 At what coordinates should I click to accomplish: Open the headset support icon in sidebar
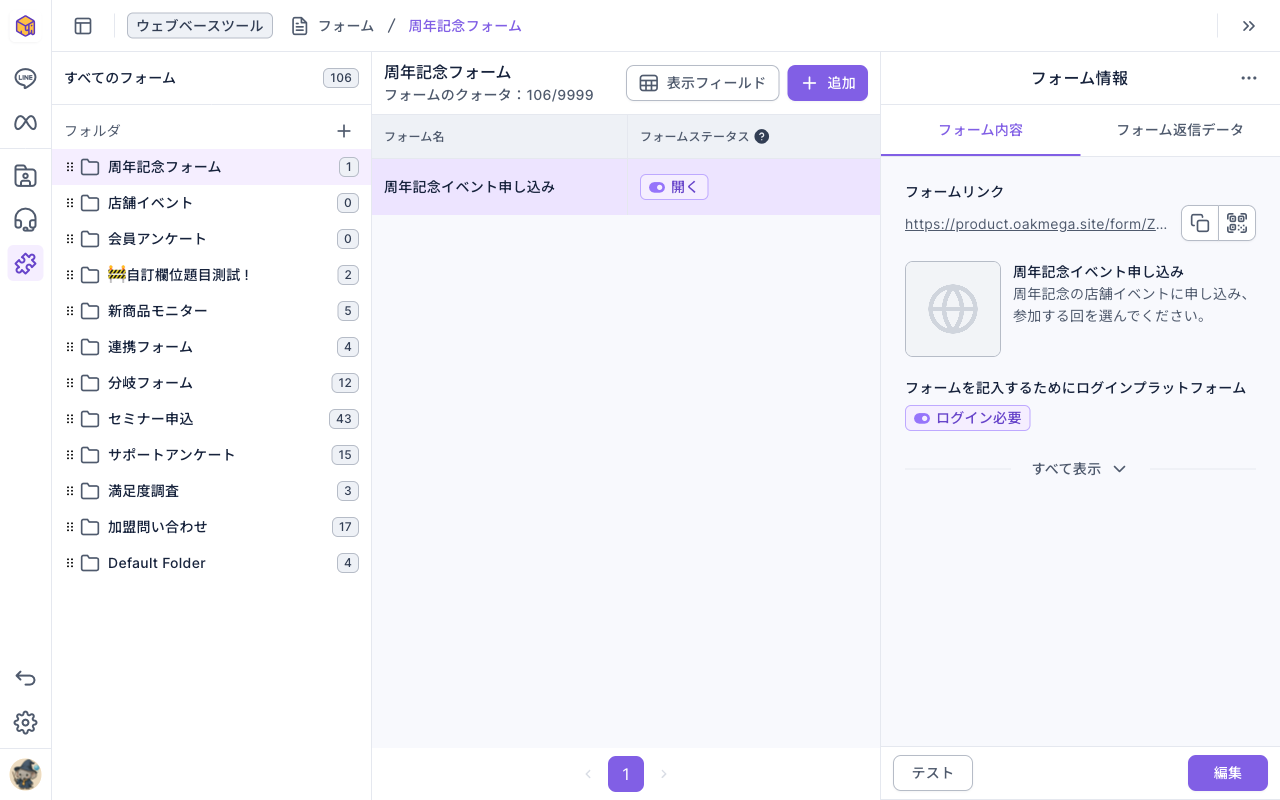[25, 220]
